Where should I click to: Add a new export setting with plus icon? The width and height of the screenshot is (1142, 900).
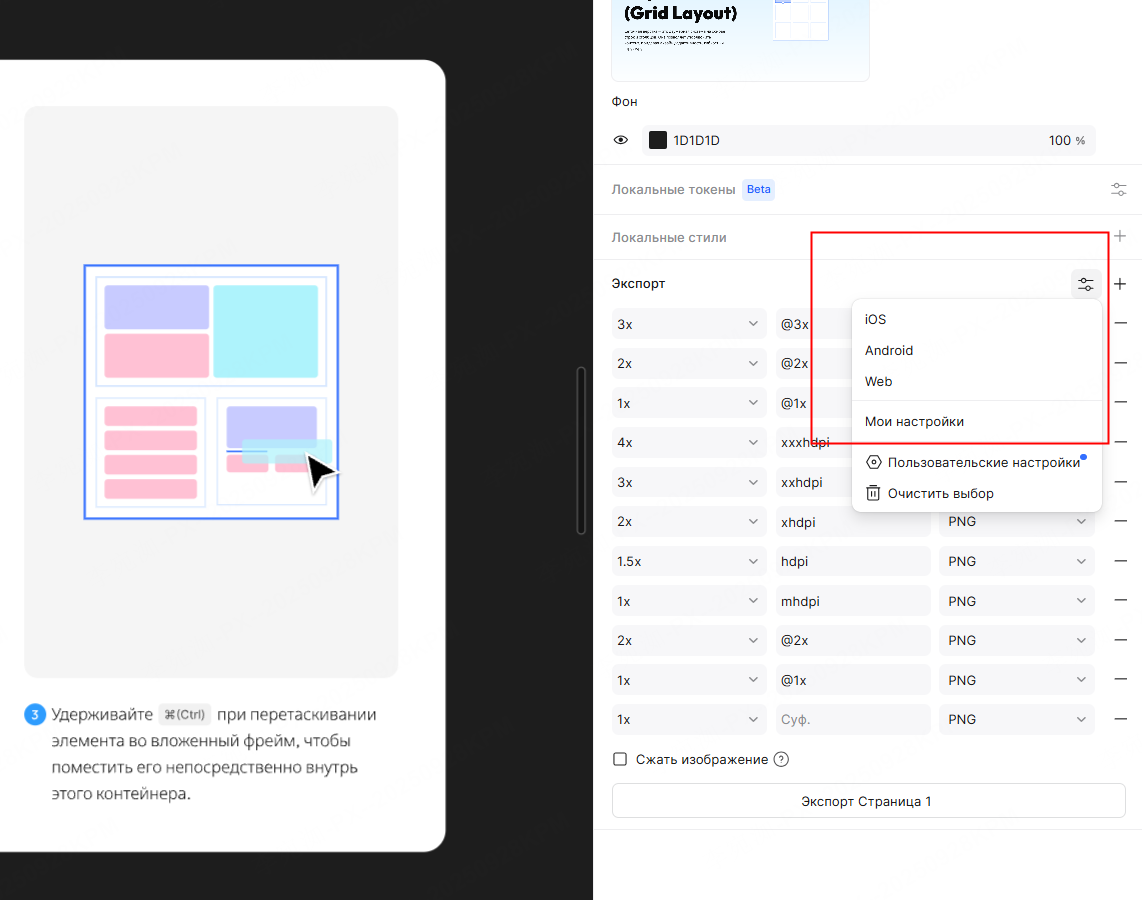click(1120, 284)
